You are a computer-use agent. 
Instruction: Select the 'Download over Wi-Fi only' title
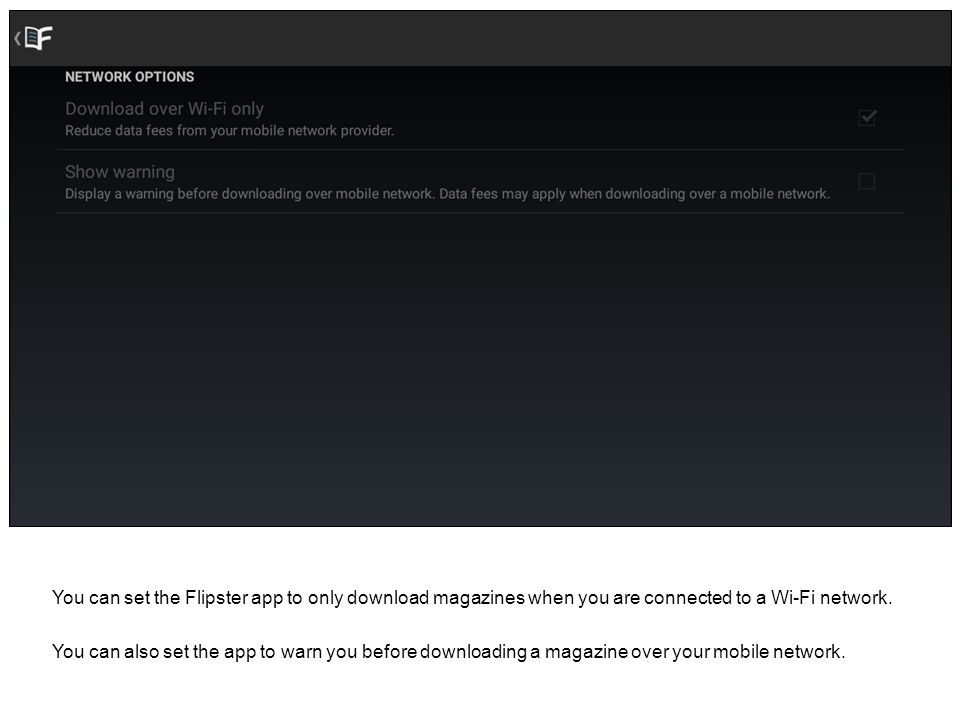(164, 109)
